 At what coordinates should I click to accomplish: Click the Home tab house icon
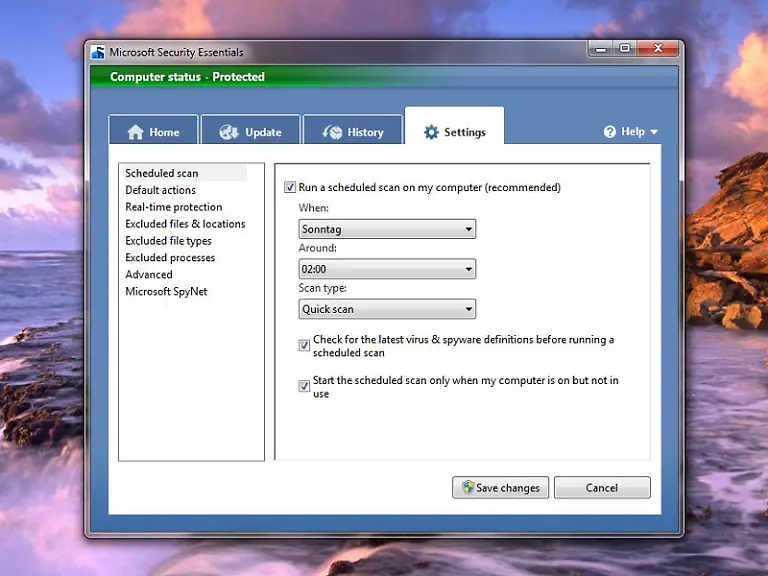[x=135, y=132]
